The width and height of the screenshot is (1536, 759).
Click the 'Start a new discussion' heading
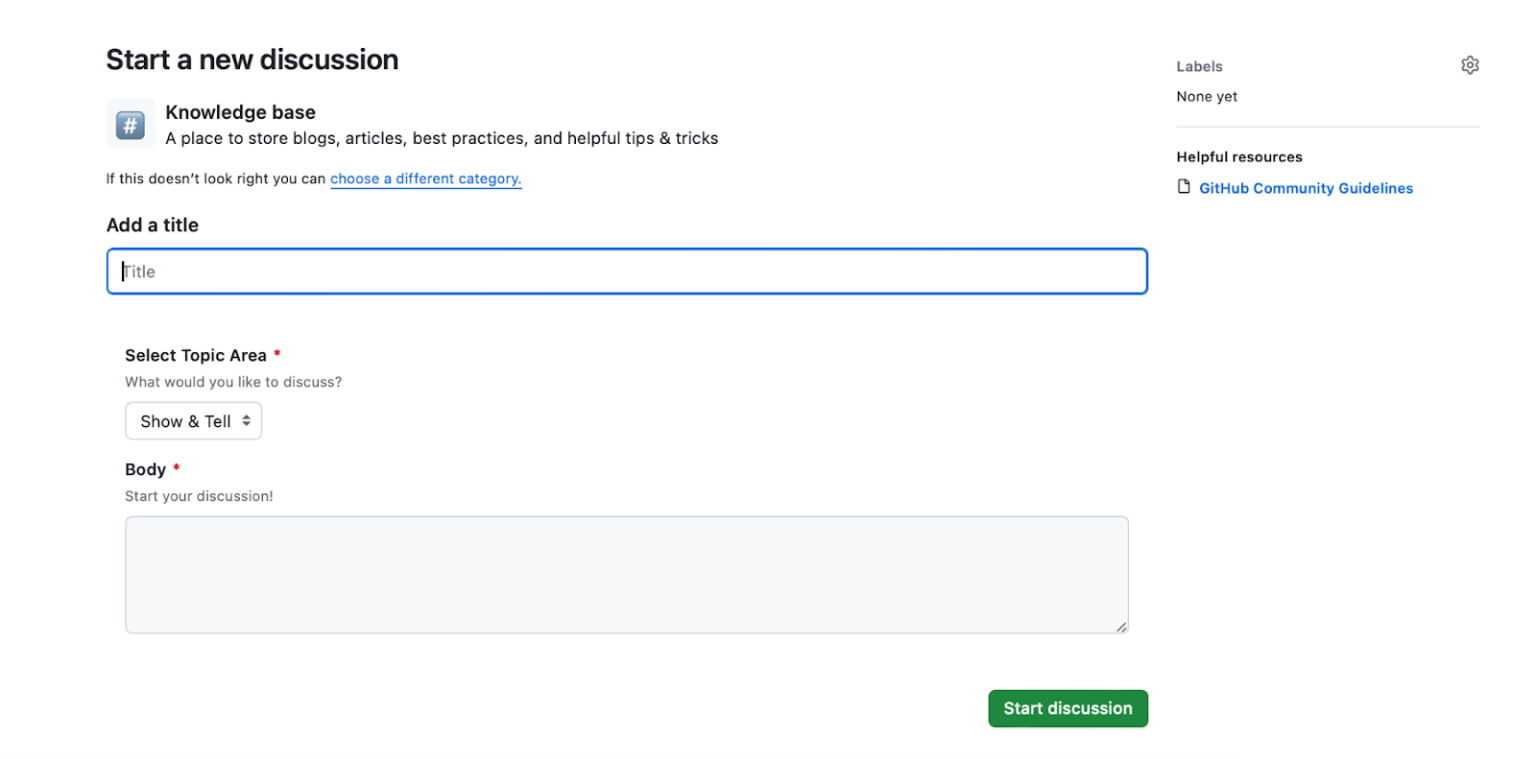tap(251, 59)
